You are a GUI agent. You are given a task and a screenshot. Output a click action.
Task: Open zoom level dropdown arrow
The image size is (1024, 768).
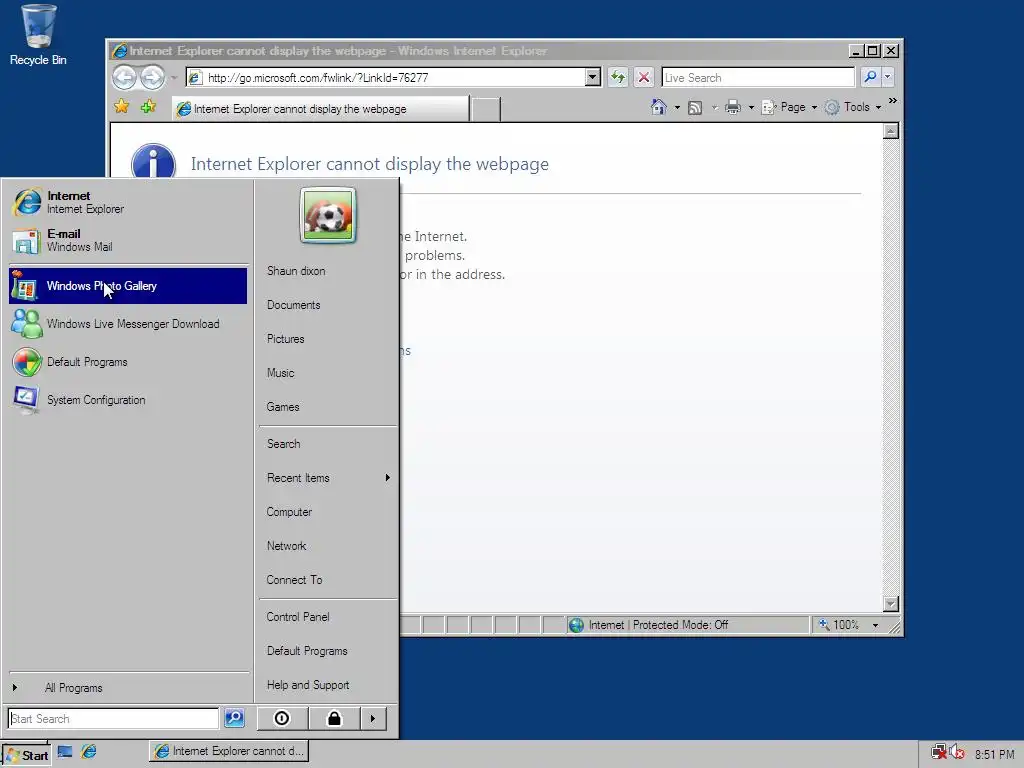coord(875,626)
